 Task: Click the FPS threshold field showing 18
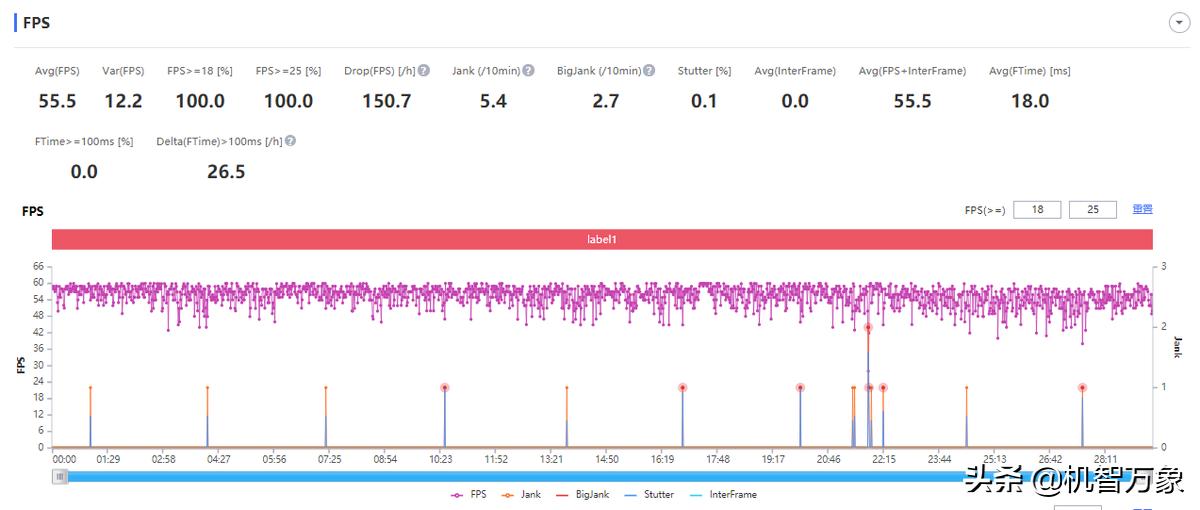1037,210
